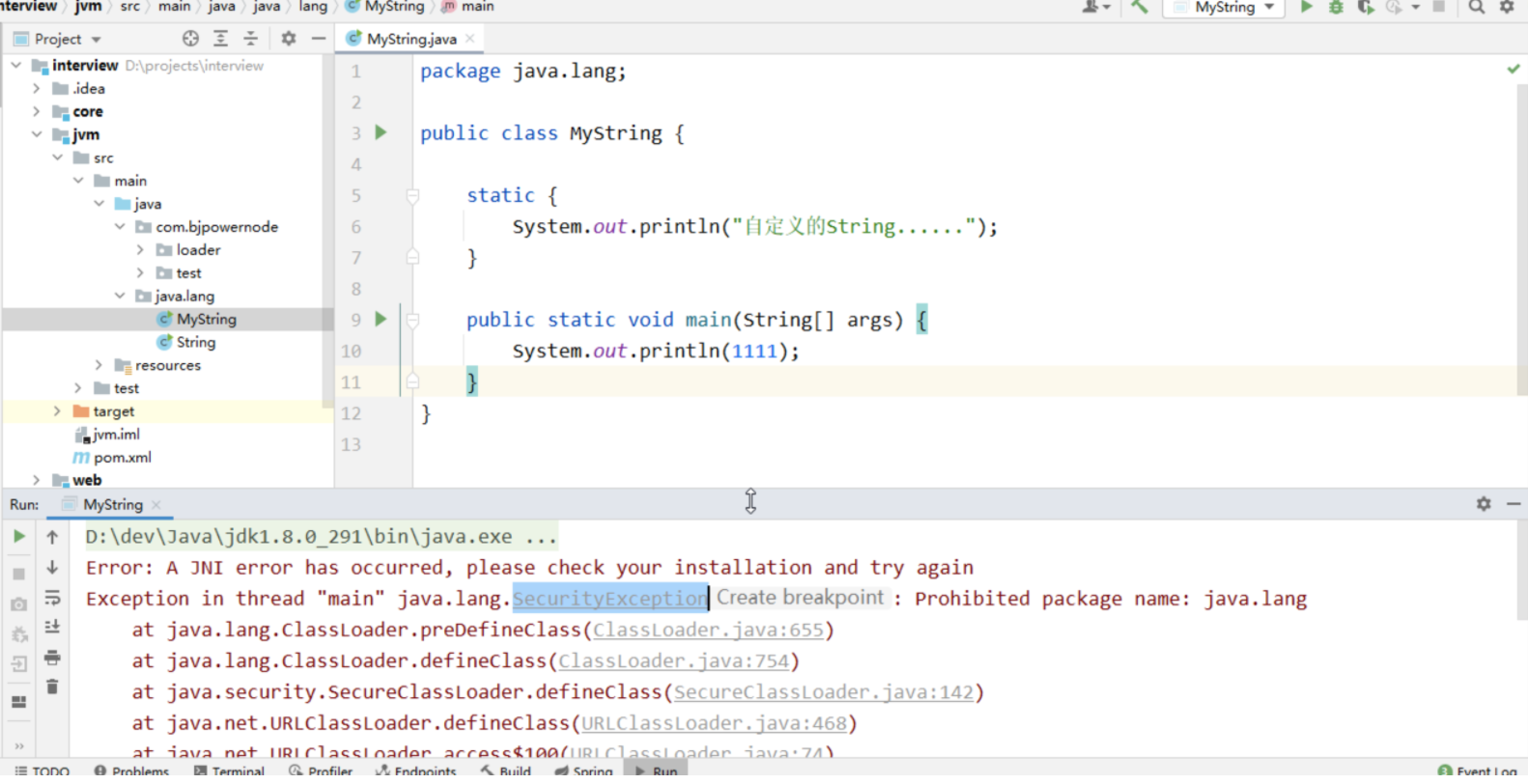Open the Build tool window
The width and height of the screenshot is (1528, 784).
pos(506,770)
